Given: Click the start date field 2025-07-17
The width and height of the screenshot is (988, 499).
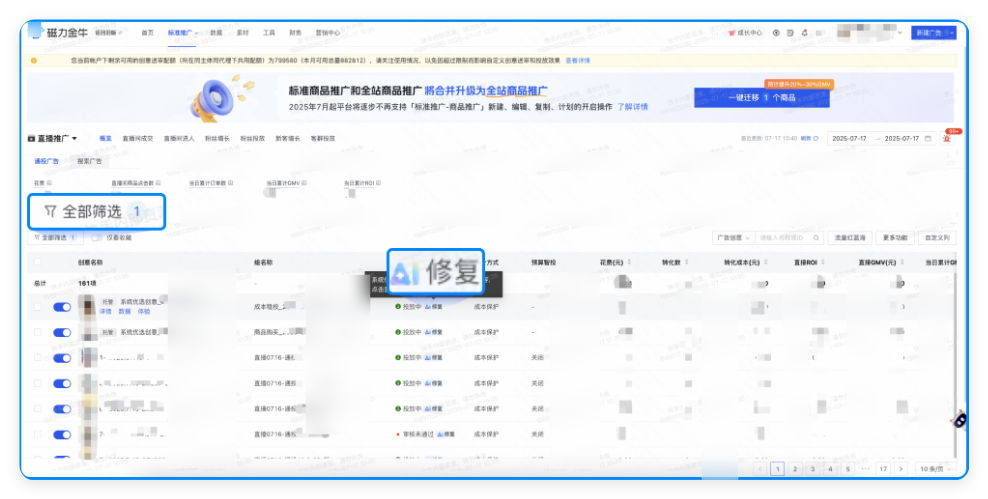Looking at the screenshot, I should click(849, 139).
